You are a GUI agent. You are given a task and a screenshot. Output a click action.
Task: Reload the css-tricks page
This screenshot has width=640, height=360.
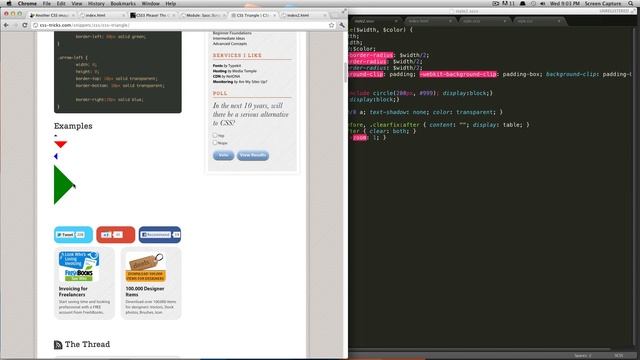[x=24, y=25]
